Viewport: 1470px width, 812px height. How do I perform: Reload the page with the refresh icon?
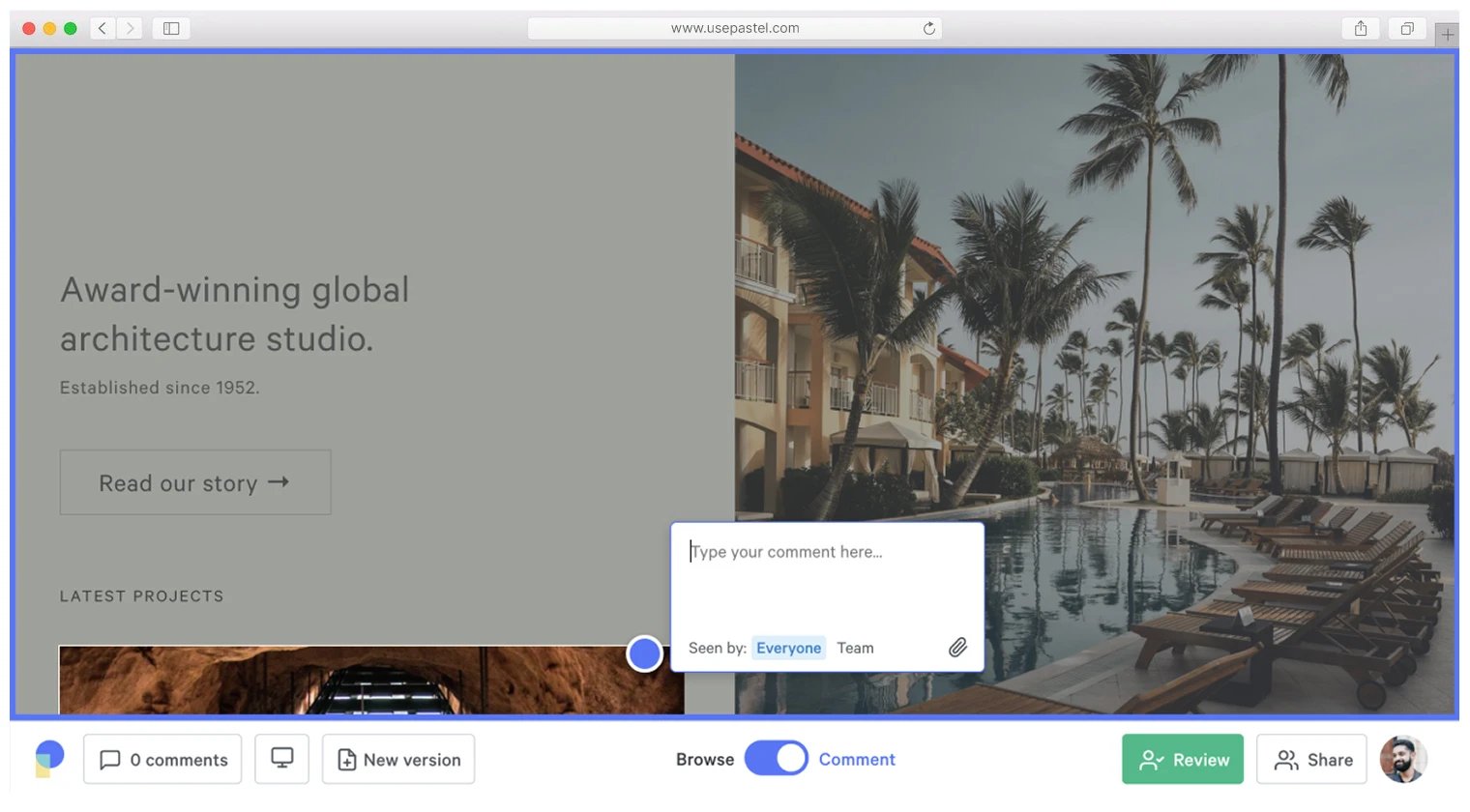(929, 28)
